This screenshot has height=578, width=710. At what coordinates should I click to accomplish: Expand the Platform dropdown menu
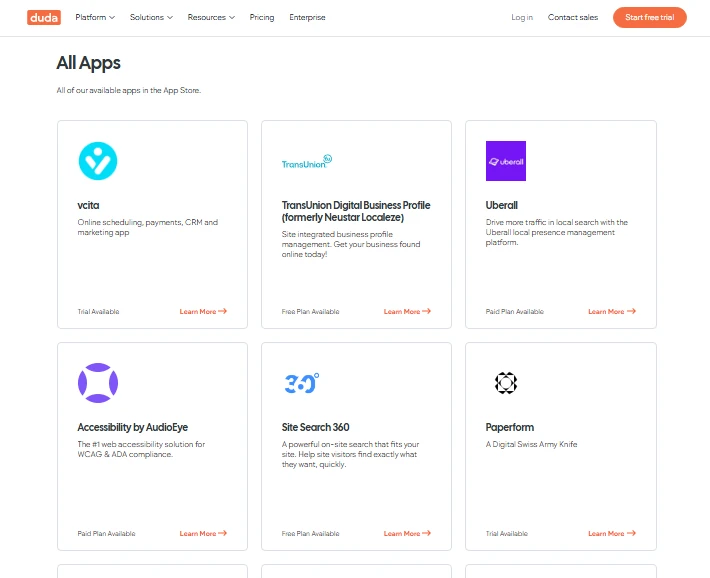(95, 17)
